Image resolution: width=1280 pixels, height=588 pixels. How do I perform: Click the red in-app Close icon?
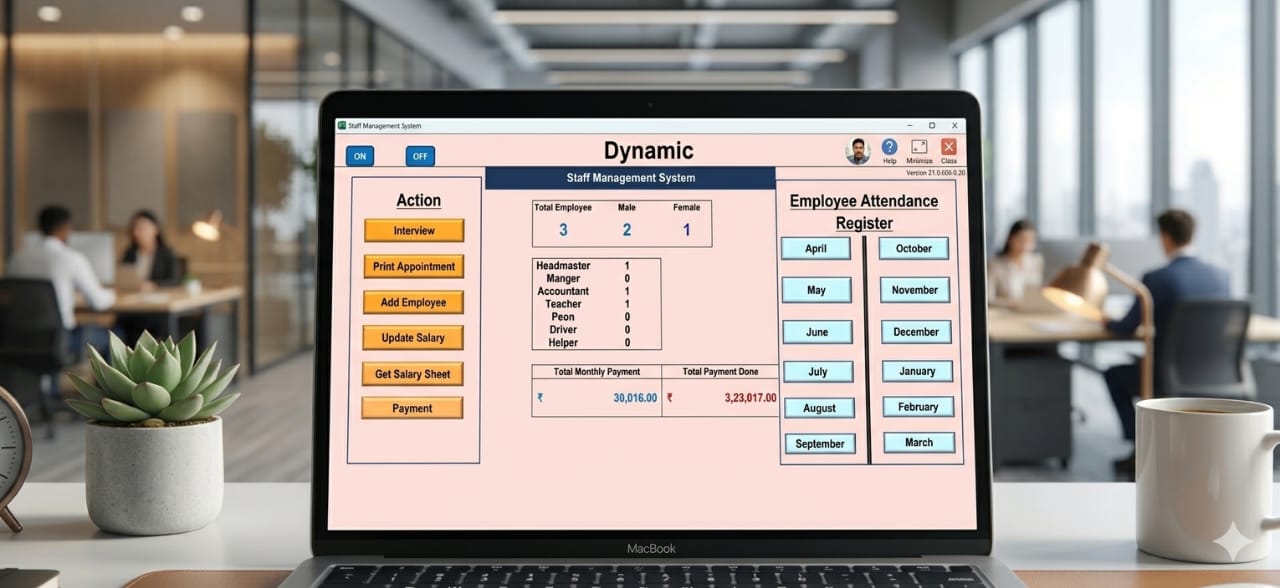tap(948, 147)
